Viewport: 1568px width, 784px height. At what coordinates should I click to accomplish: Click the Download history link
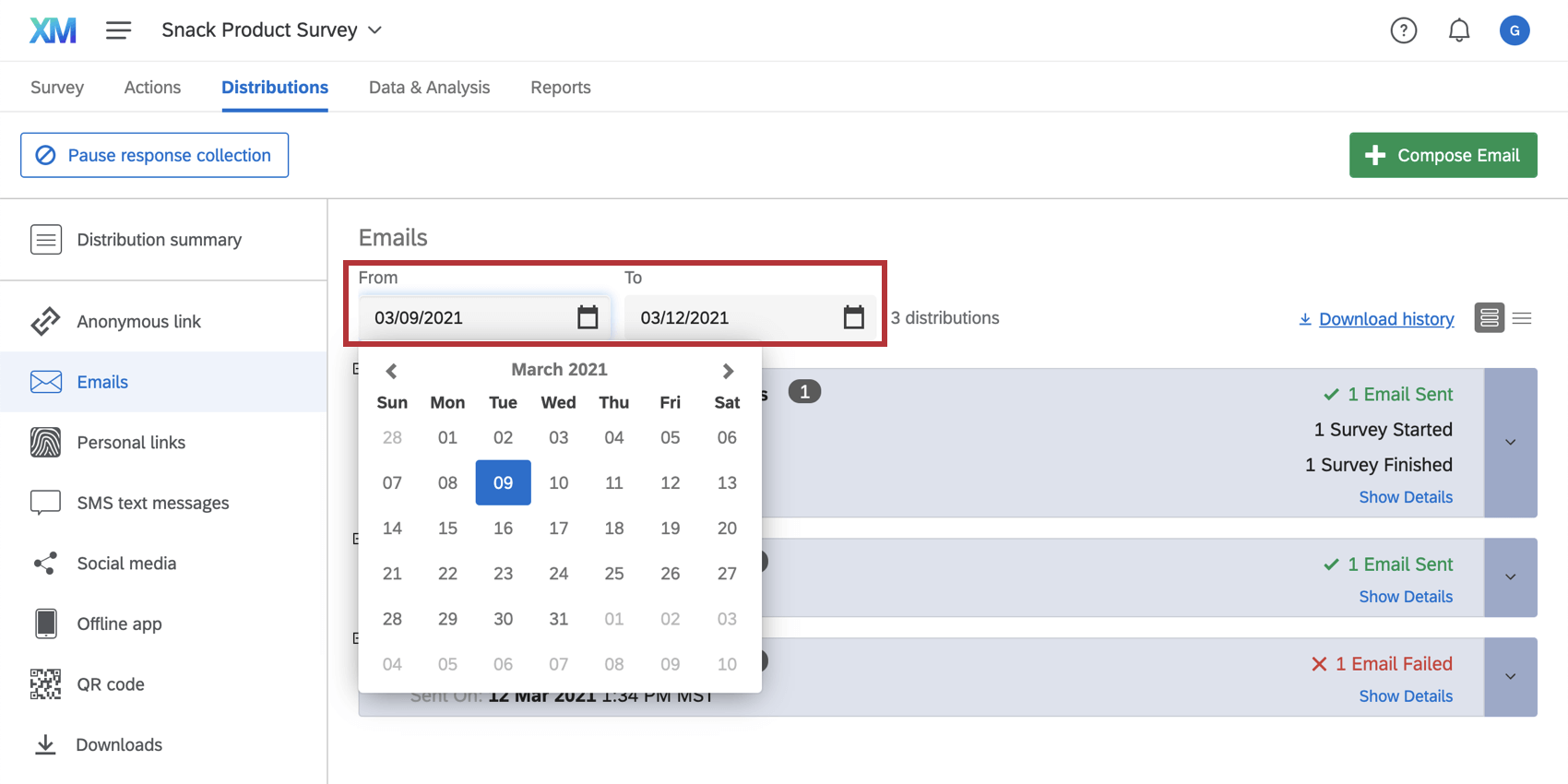1386,319
